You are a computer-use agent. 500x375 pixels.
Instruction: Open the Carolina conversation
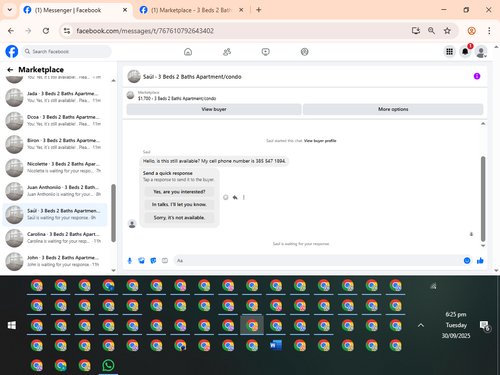55,237
